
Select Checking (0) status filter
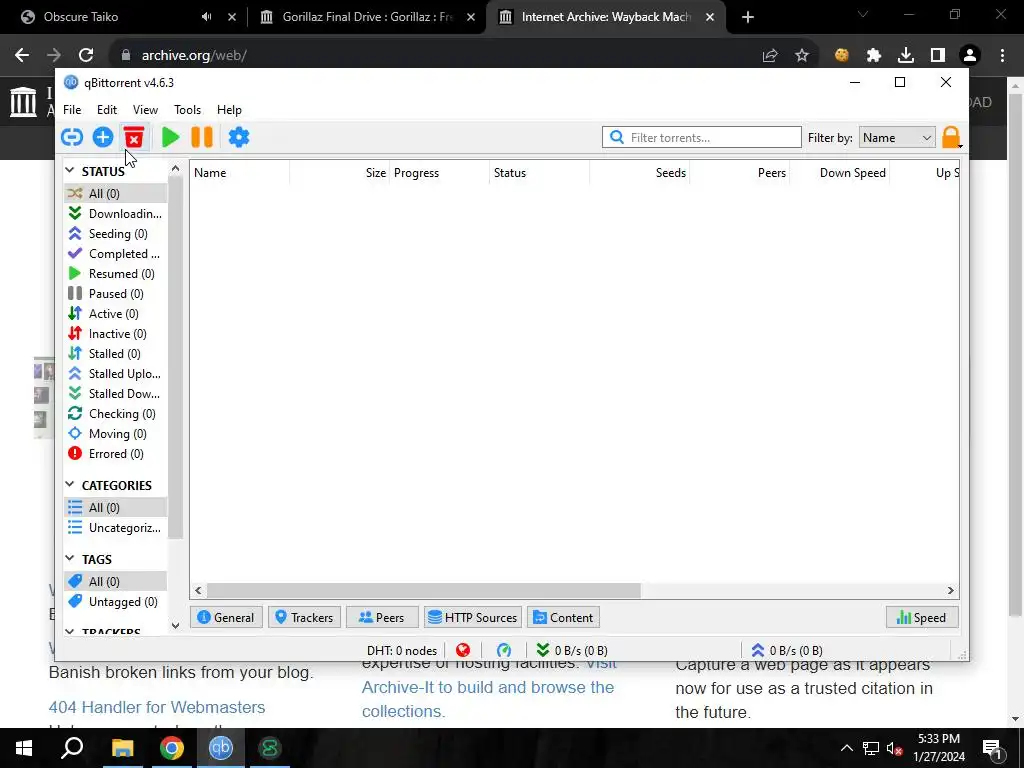coord(116,414)
